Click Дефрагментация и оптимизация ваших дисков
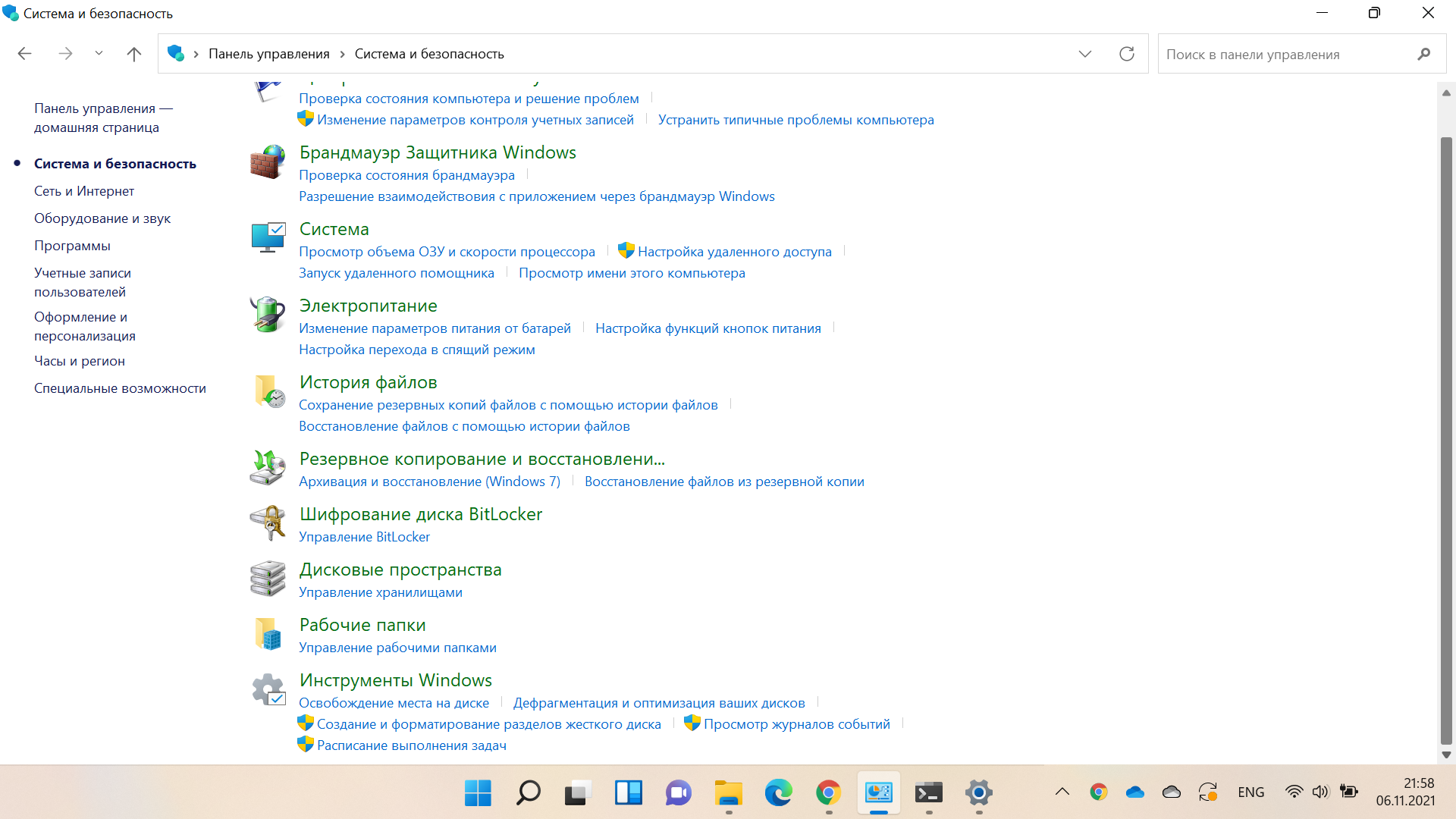The height and width of the screenshot is (819, 1456). (659, 703)
